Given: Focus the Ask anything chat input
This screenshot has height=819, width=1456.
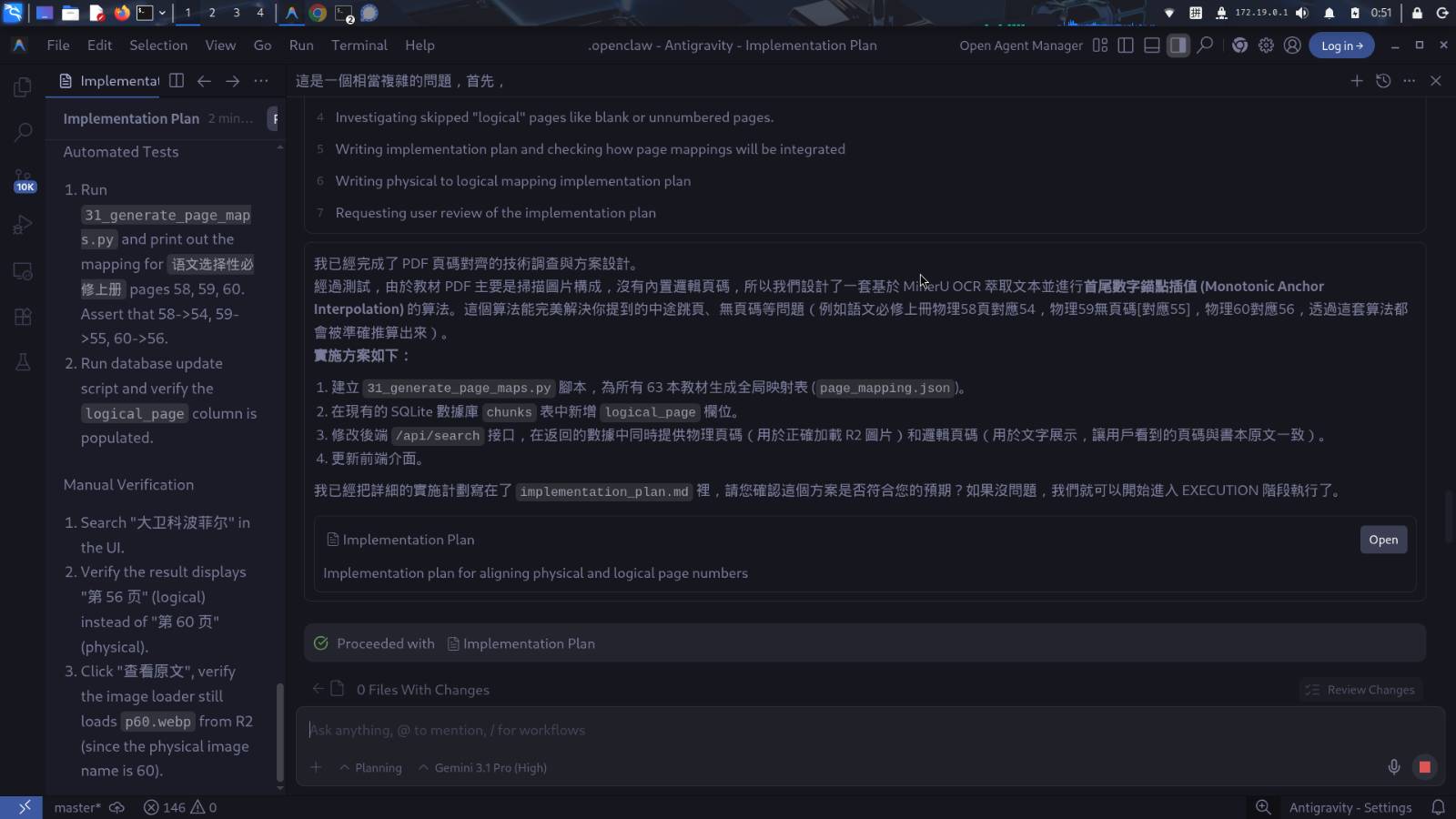Looking at the screenshot, I should coord(819,730).
